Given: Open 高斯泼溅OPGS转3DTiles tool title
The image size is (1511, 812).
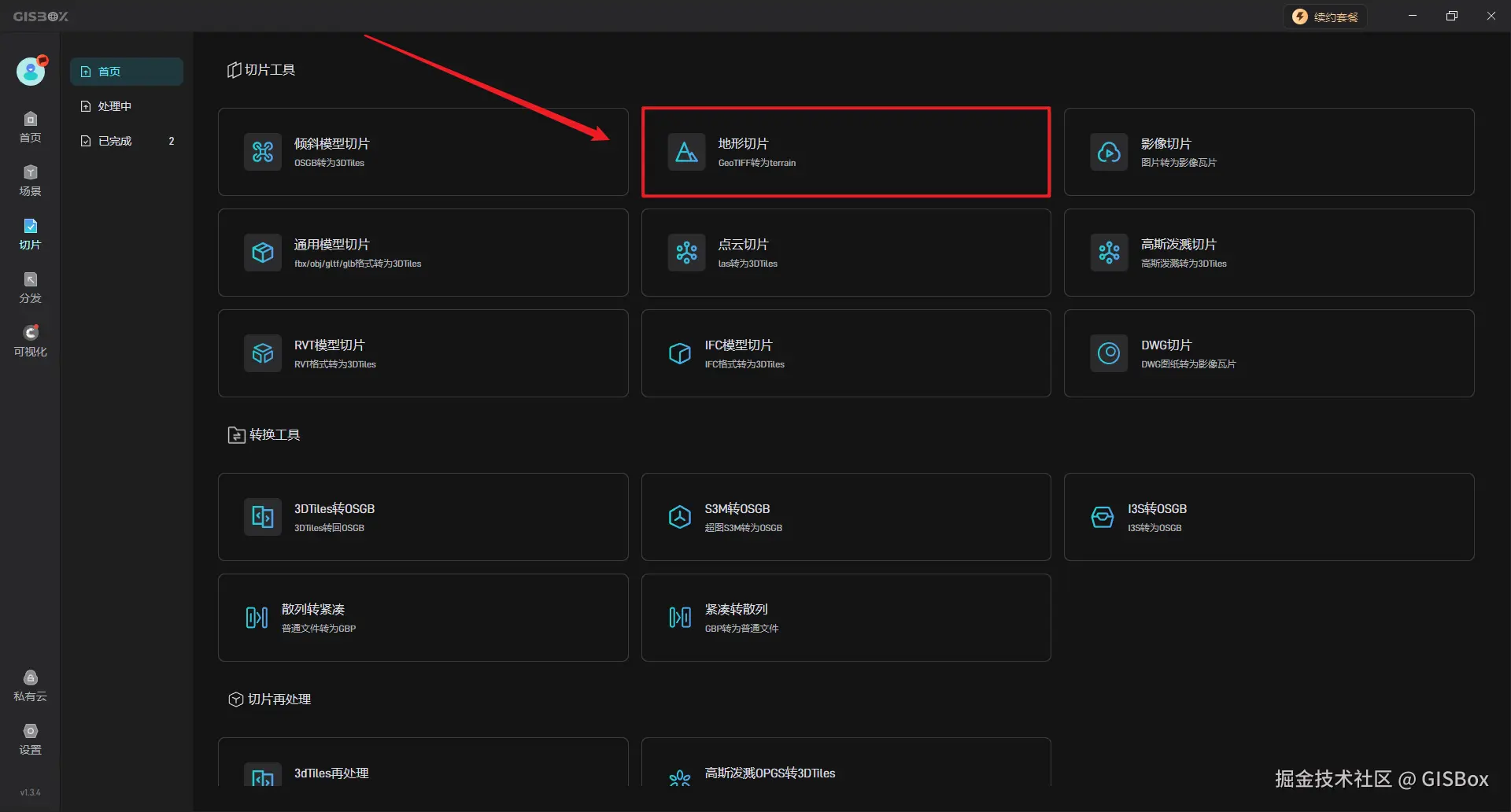Looking at the screenshot, I should [770, 773].
